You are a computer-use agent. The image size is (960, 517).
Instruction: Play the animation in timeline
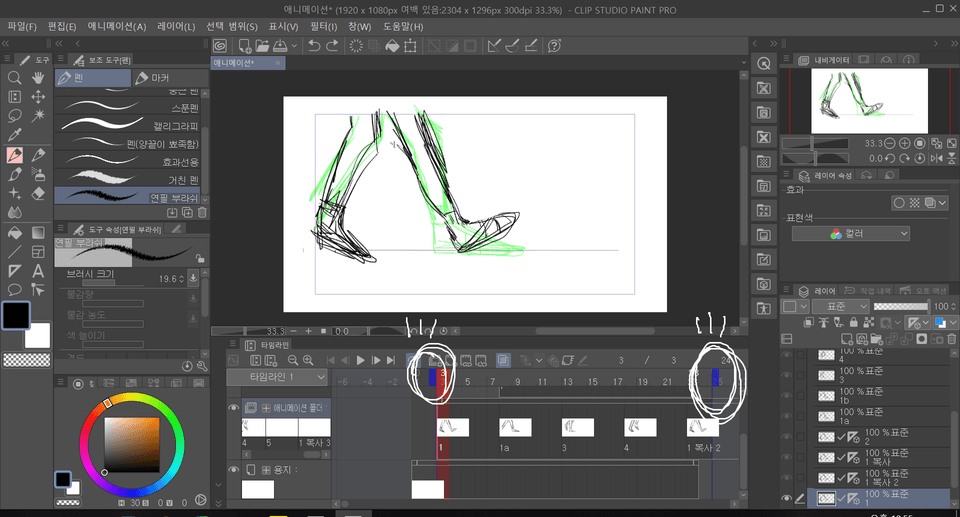pos(361,360)
